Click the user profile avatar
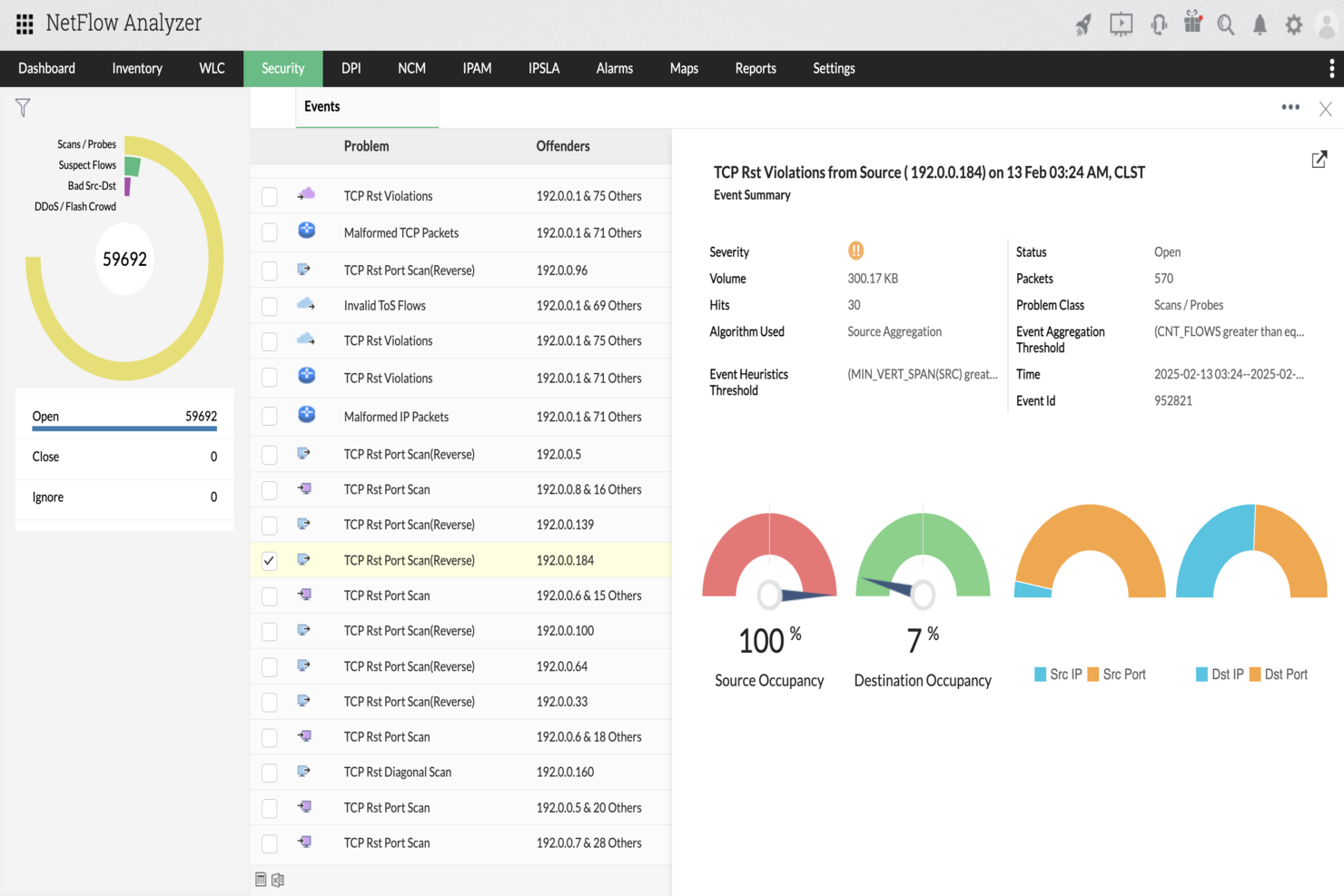 1326,25
